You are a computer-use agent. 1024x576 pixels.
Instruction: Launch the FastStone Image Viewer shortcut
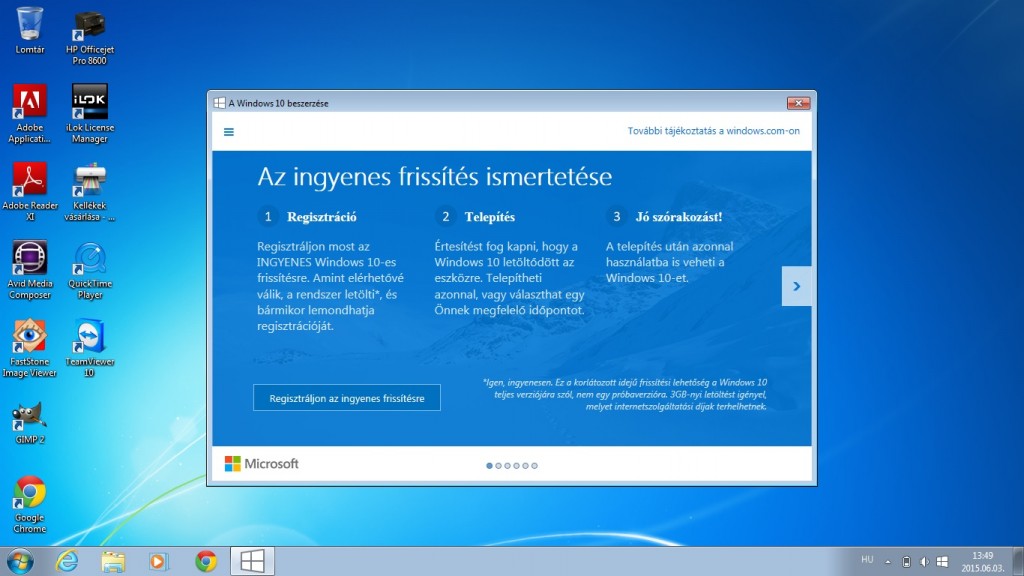[x=30, y=335]
